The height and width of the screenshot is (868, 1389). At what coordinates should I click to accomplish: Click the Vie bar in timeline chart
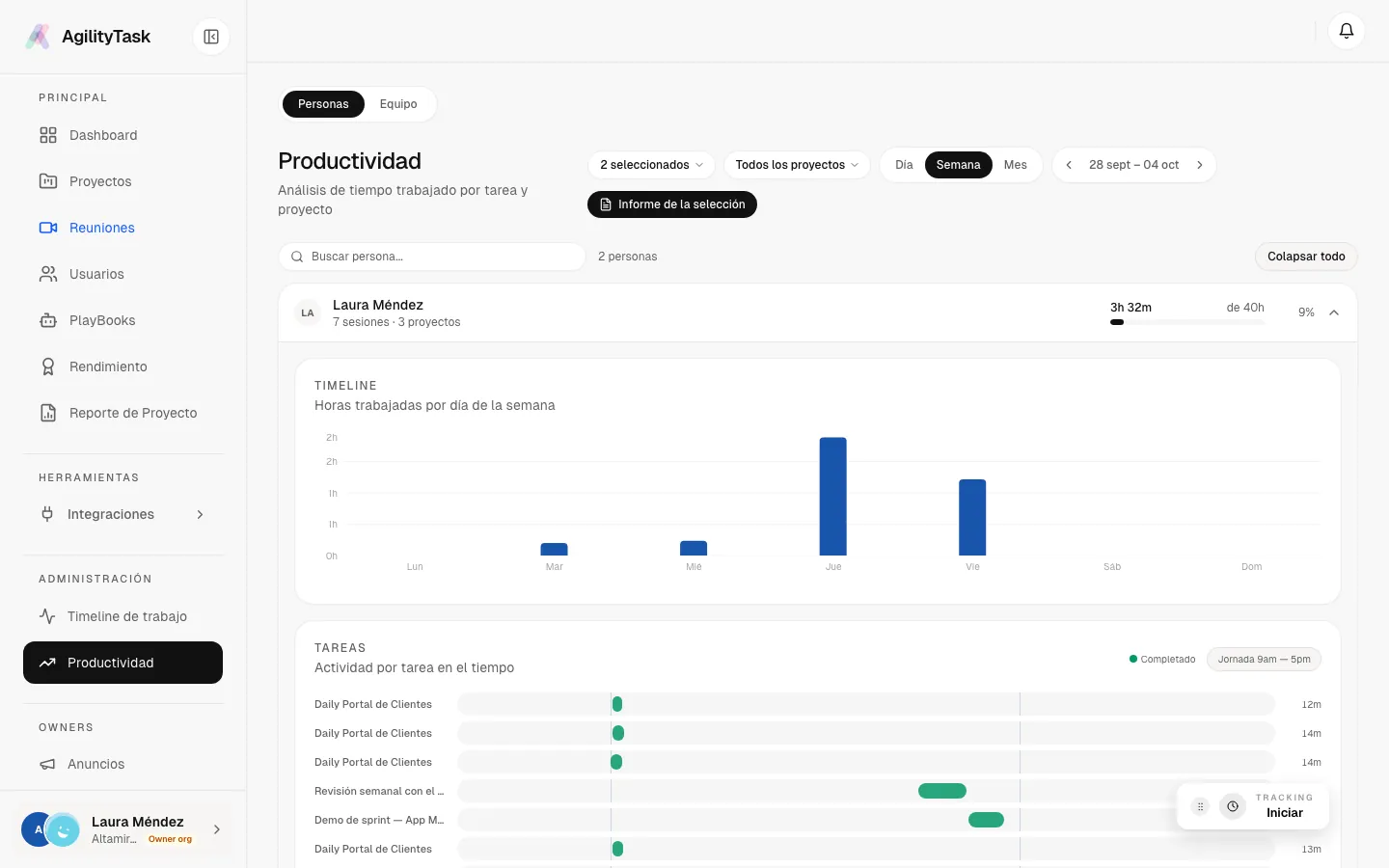click(x=972, y=517)
